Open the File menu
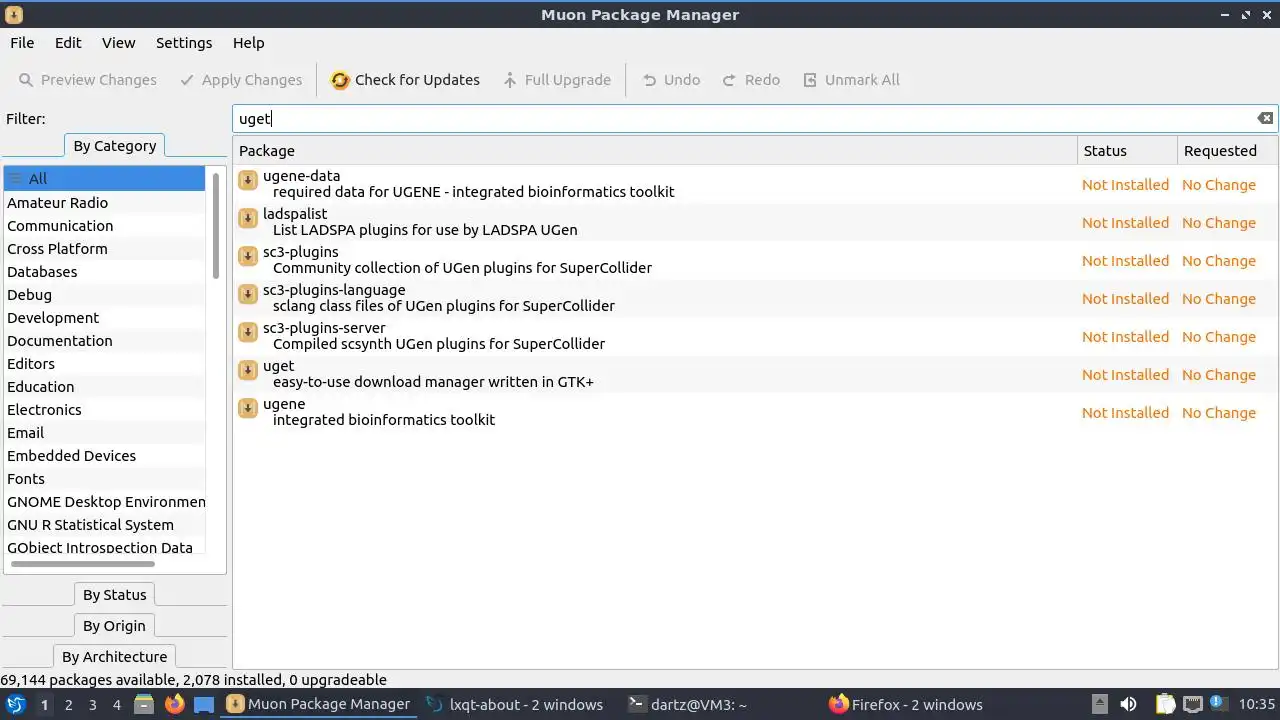1280x720 pixels. 22,43
